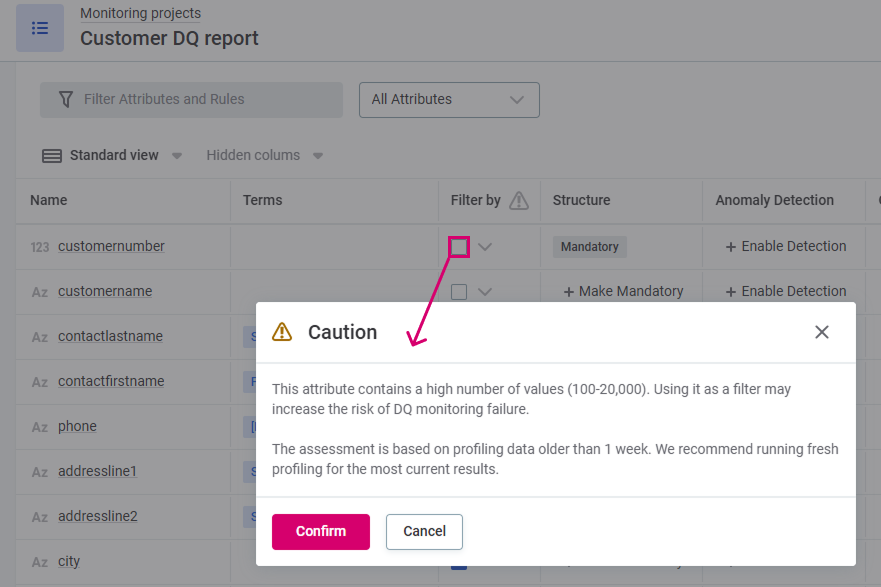
Task: Click the 123 numeric type icon for customernumber
Action: click(39, 246)
